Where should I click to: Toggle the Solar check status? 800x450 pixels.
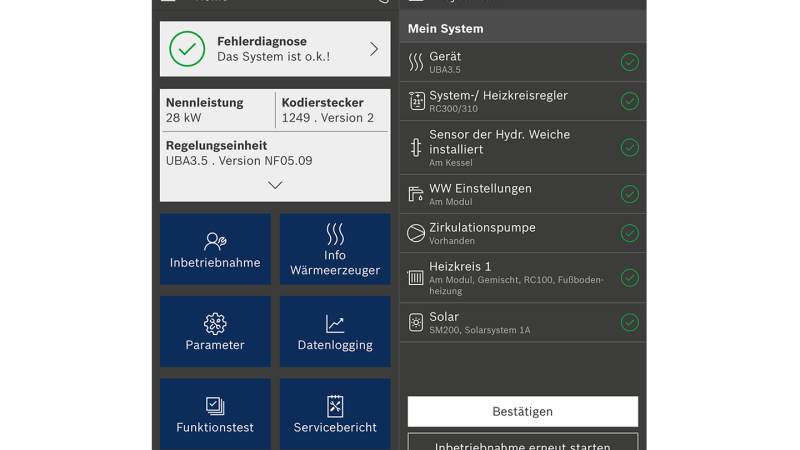coord(630,322)
